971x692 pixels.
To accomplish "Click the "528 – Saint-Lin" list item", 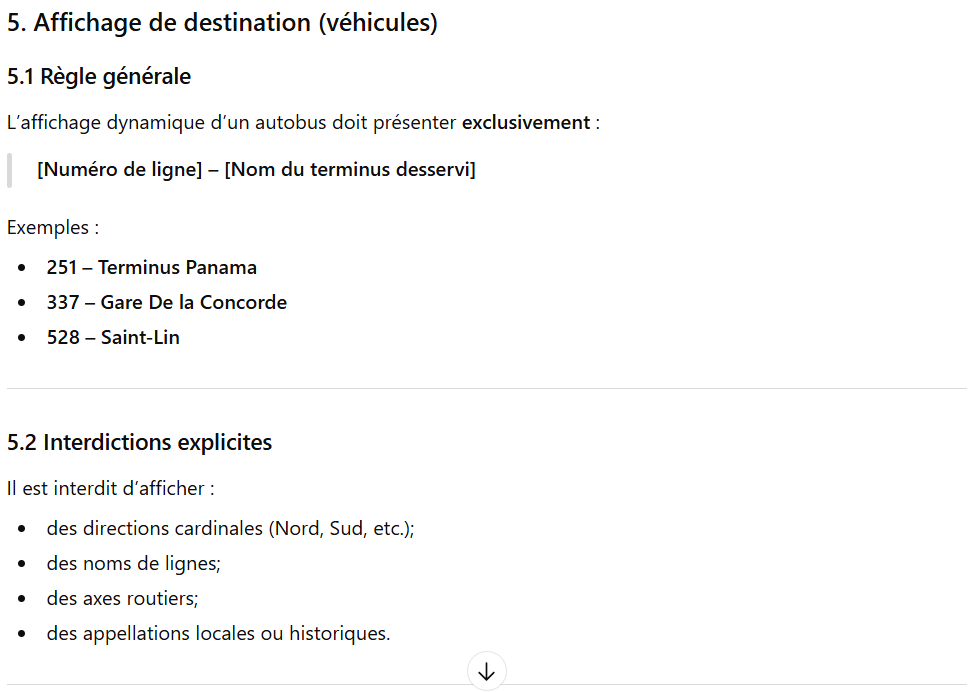I will pos(113,337).
